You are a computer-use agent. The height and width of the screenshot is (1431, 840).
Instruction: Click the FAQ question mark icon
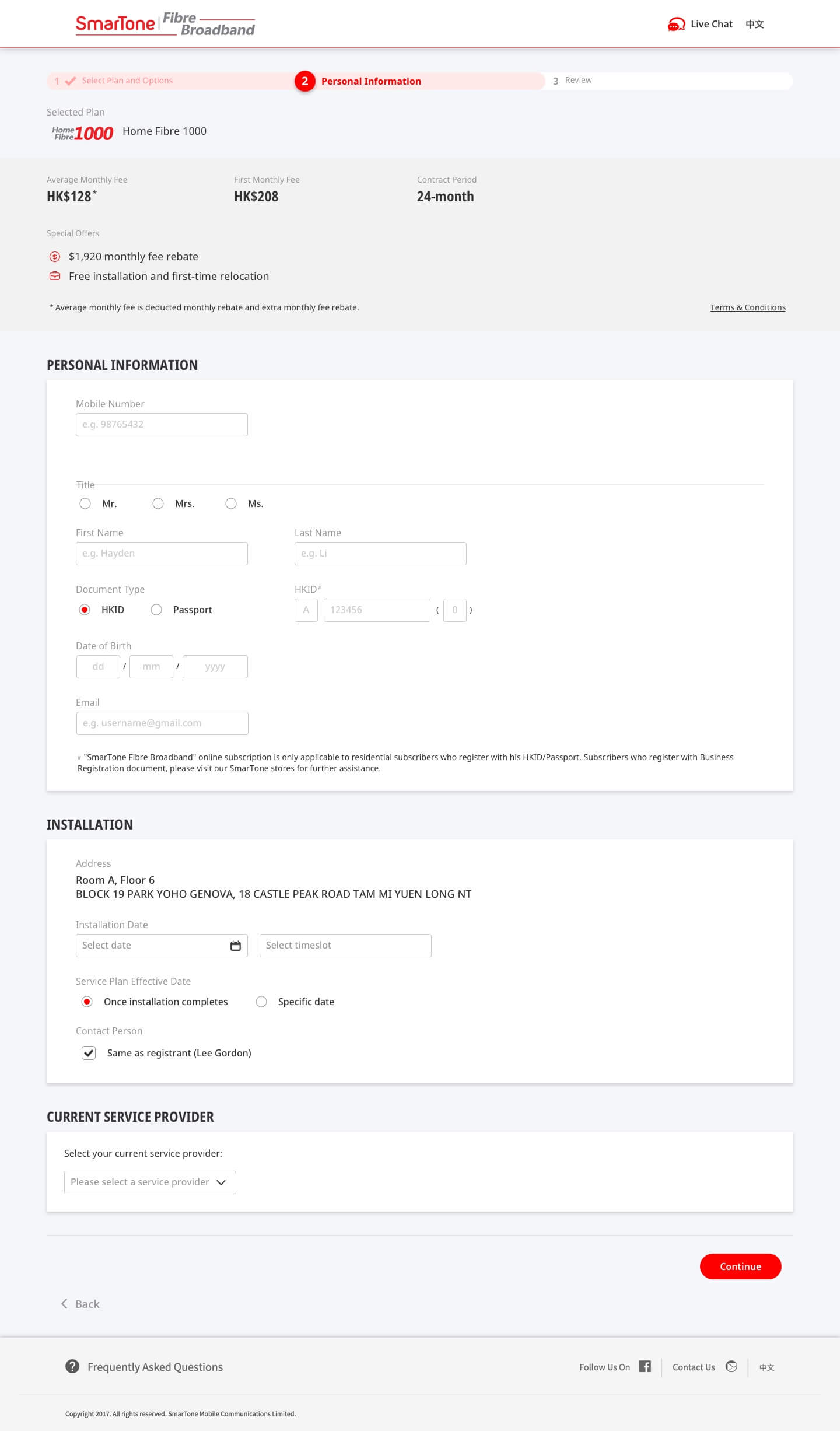72,1366
